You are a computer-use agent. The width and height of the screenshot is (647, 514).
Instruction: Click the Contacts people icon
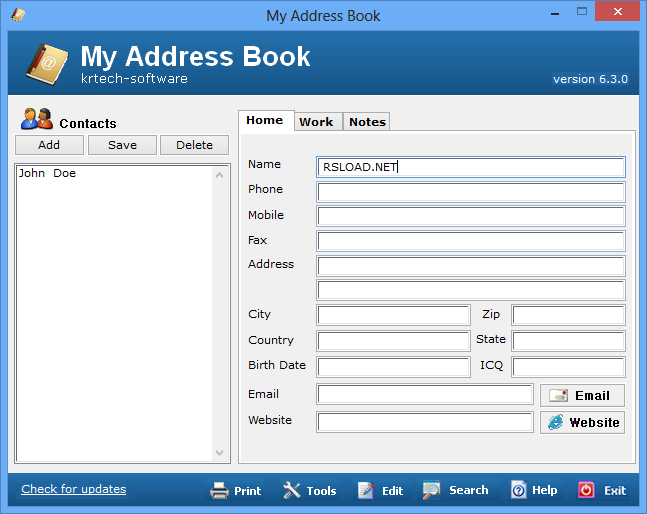37,119
